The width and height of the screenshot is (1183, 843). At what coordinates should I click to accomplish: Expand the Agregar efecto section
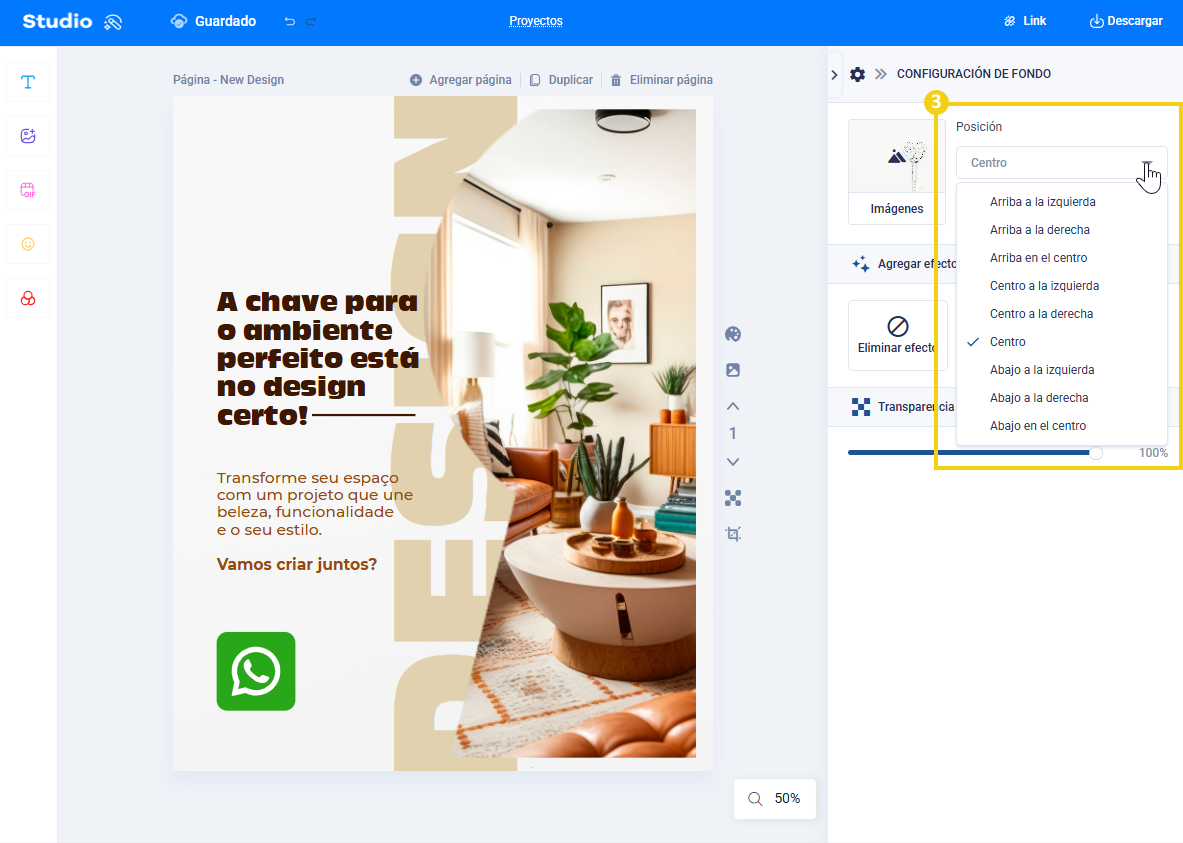click(904, 264)
